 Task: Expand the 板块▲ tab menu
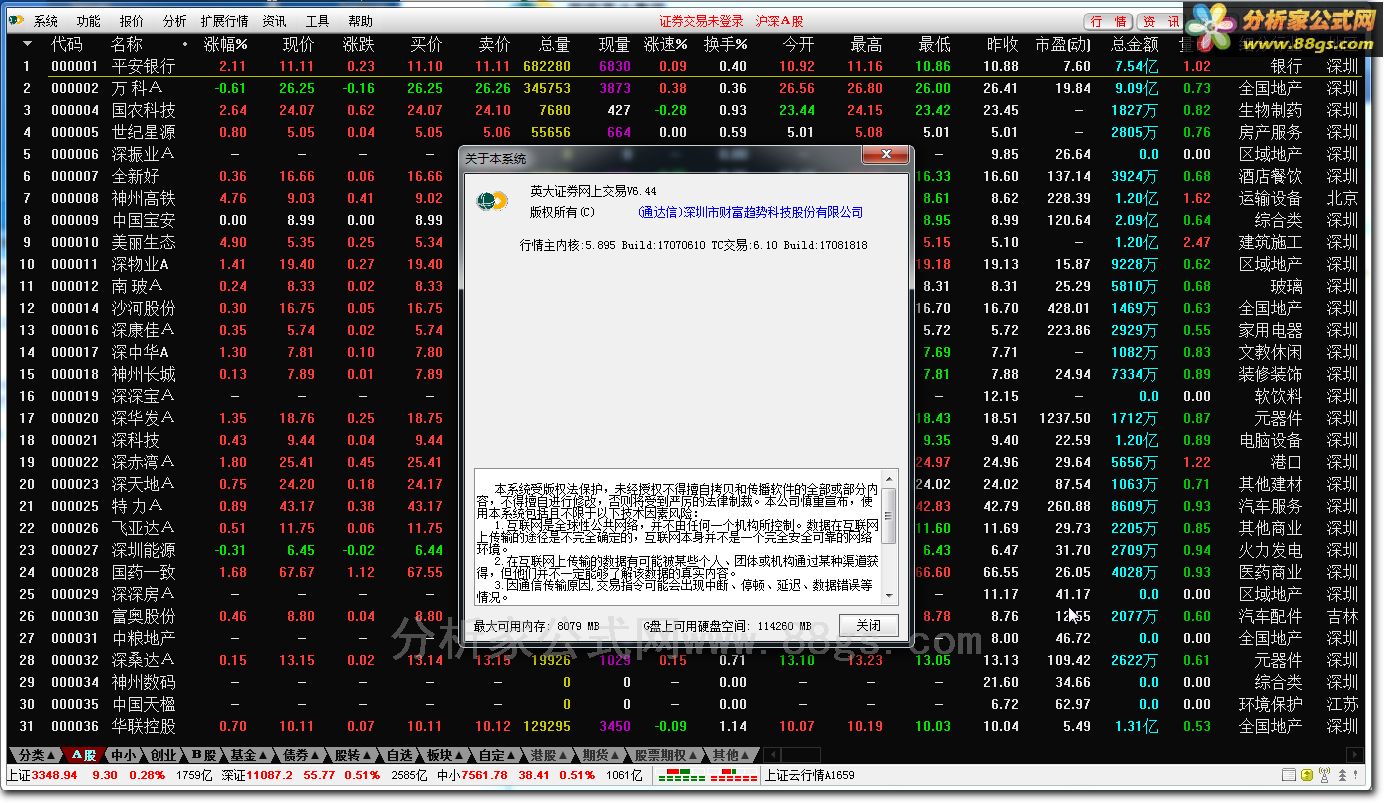pos(446,755)
